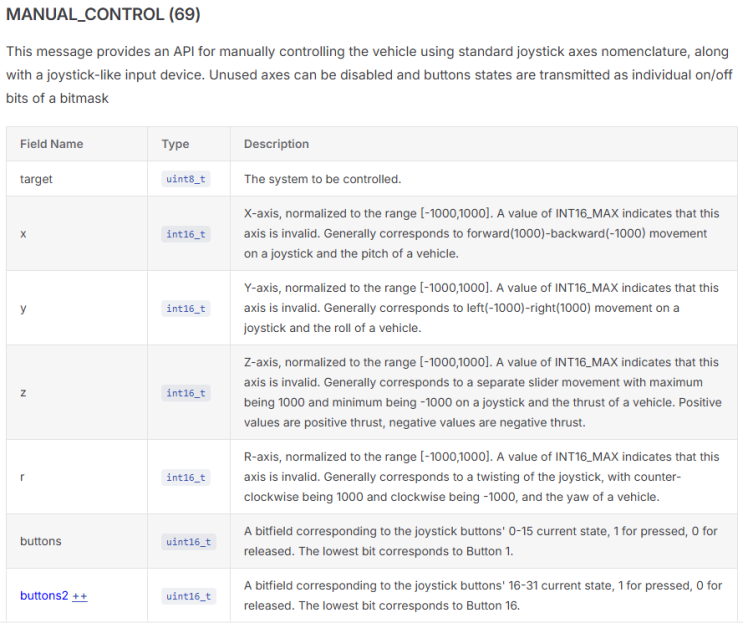The image size is (743, 623).
Task: Click int16_t type in r row
Action: point(186,477)
